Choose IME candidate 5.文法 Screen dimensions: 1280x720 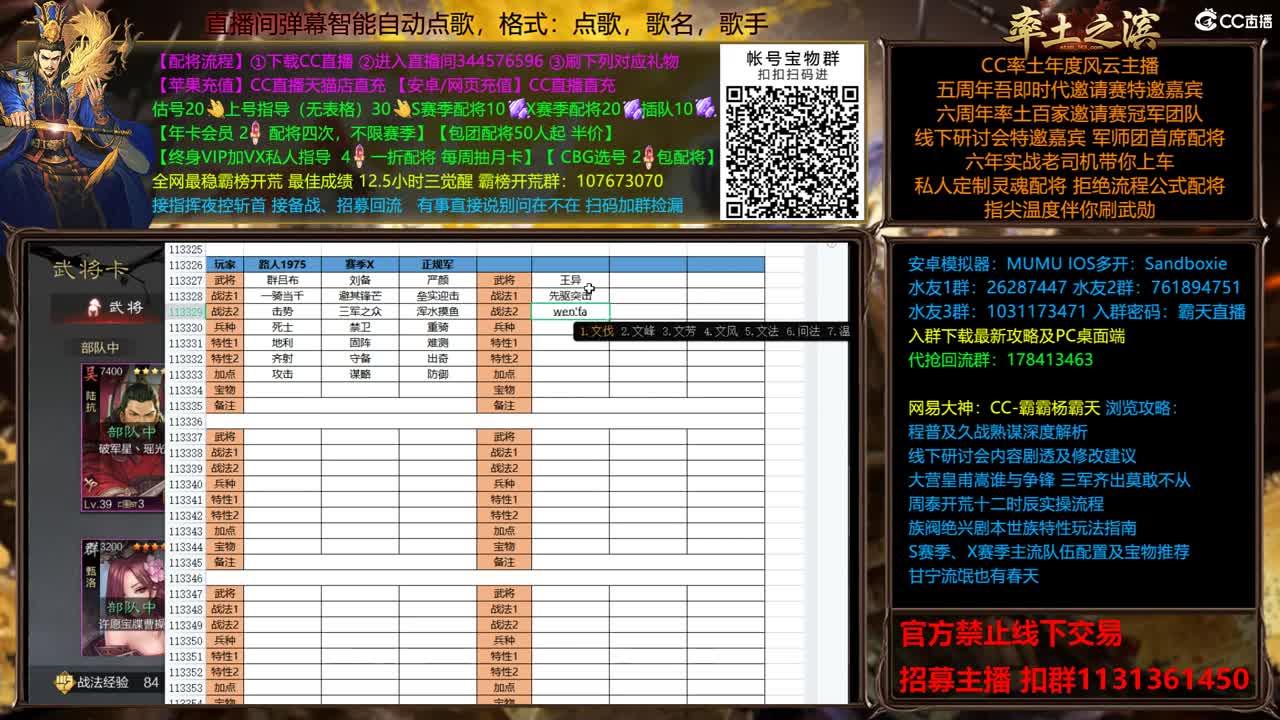pos(761,331)
